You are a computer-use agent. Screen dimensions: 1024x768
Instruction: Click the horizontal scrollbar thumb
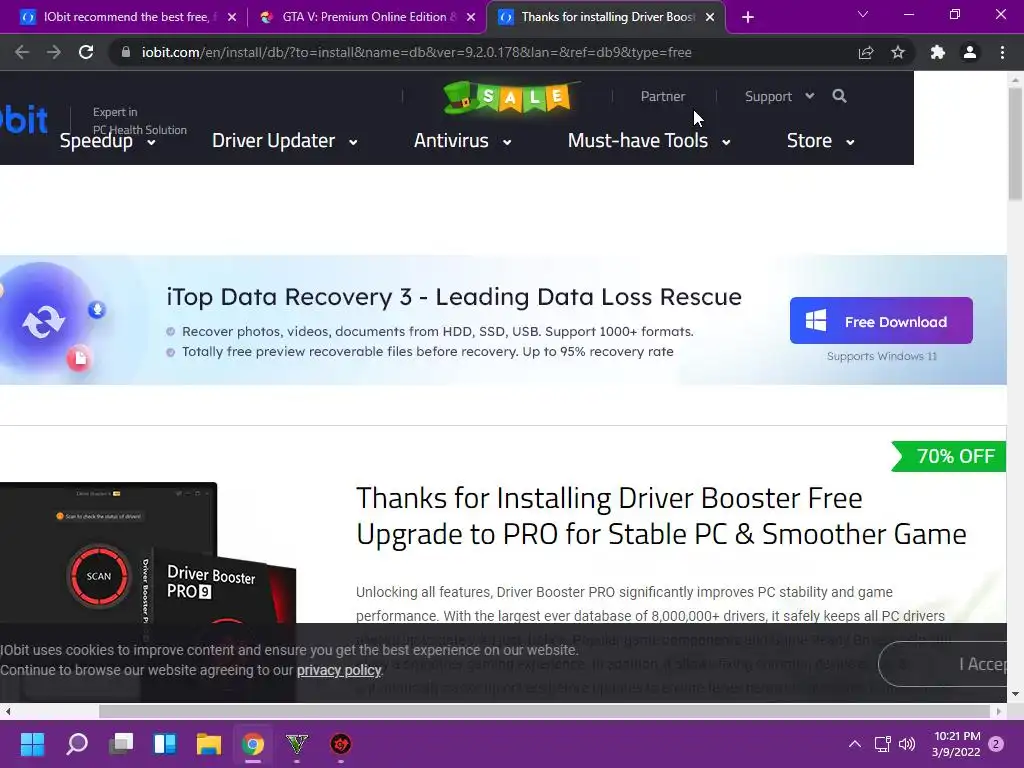pos(544,711)
